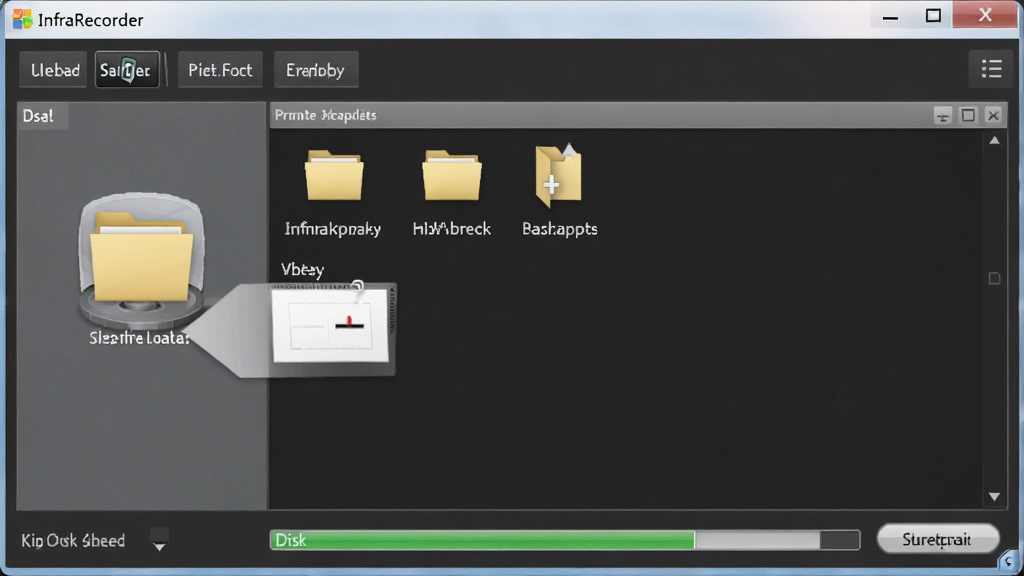
Task: Click the scrollbar up arrow
Action: [994, 140]
